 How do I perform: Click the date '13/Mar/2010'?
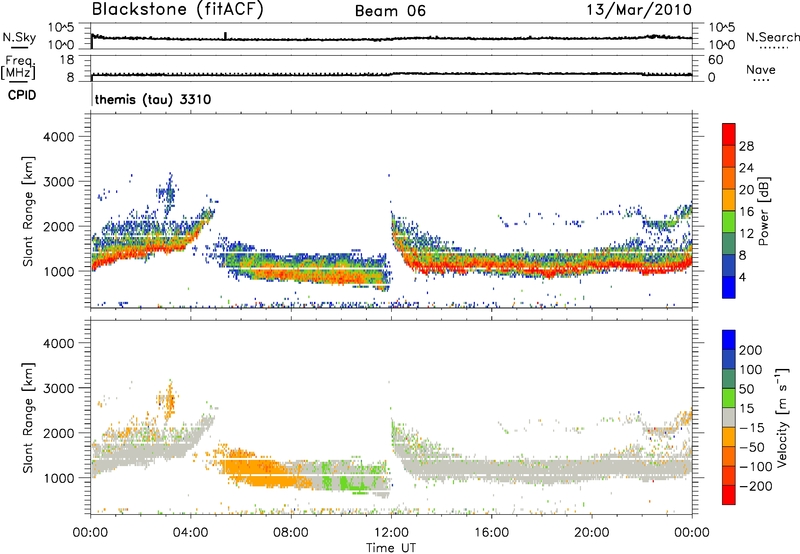(x=639, y=9)
